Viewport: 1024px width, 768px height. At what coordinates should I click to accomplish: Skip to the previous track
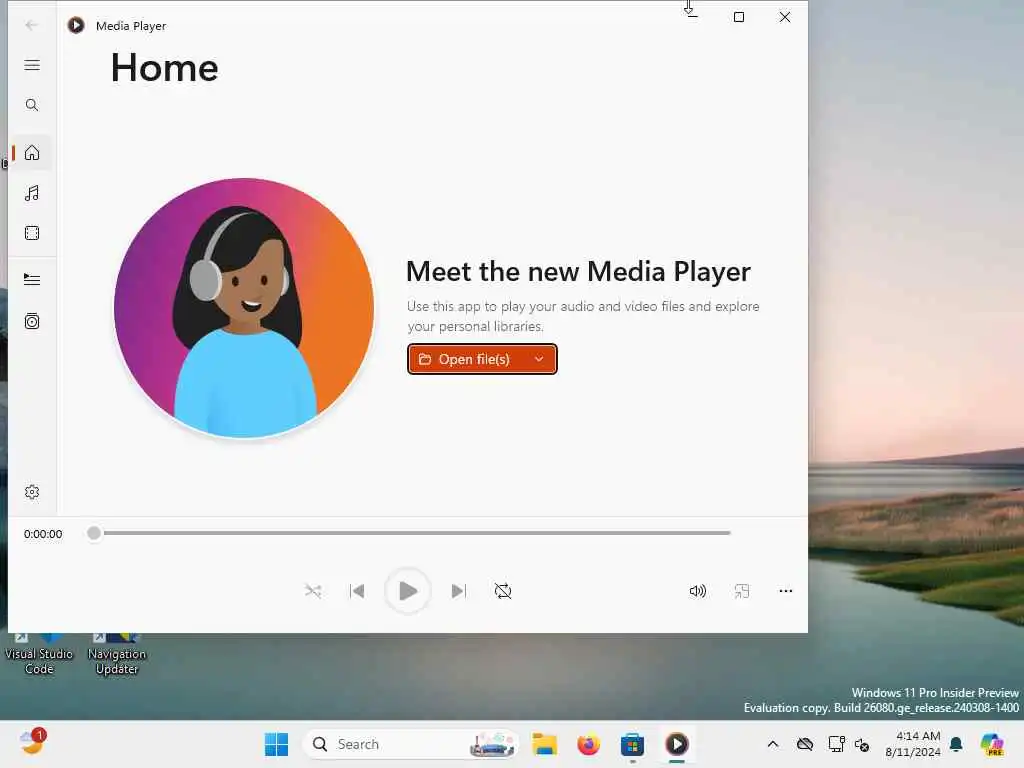click(x=357, y=591)
